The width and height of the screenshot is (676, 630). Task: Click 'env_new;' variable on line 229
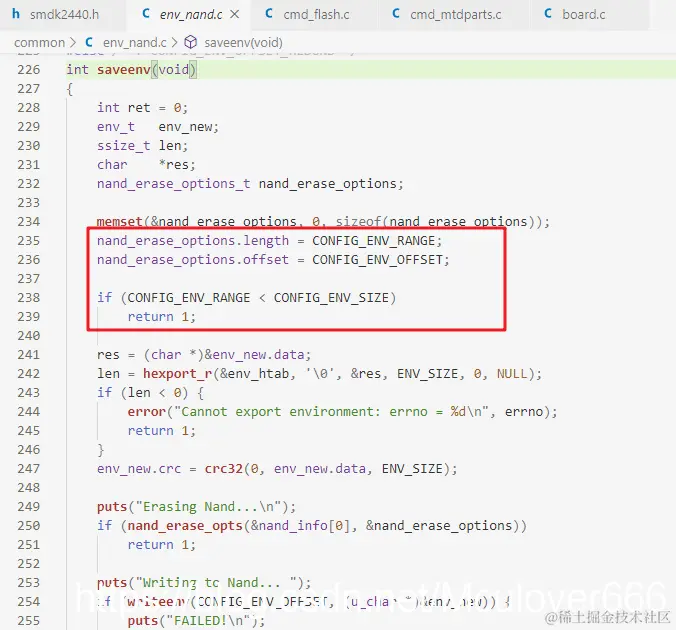coord(189,127)
